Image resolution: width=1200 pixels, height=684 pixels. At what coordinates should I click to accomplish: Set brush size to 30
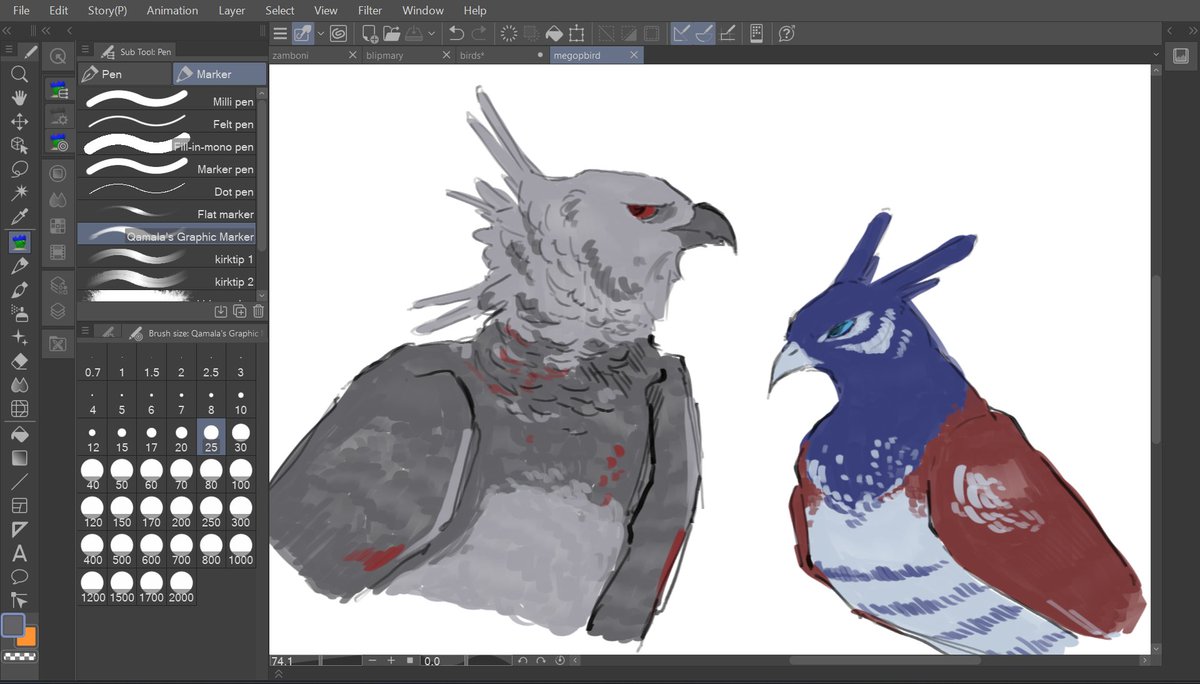pos(240,437)
